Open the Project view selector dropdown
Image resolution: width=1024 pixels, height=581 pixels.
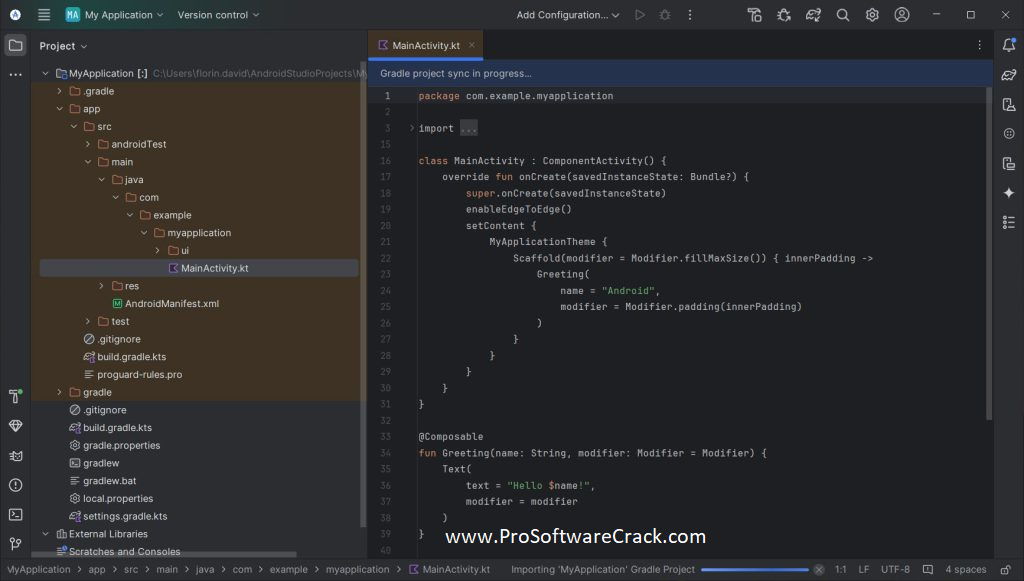[x=63, y=46]
